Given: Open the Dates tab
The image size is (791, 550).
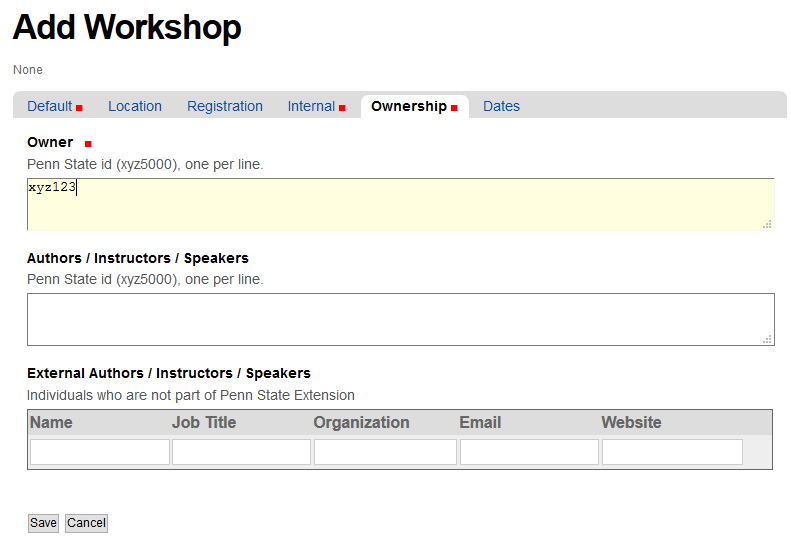Looking at the screenshot, I should [x=501, y=106].
